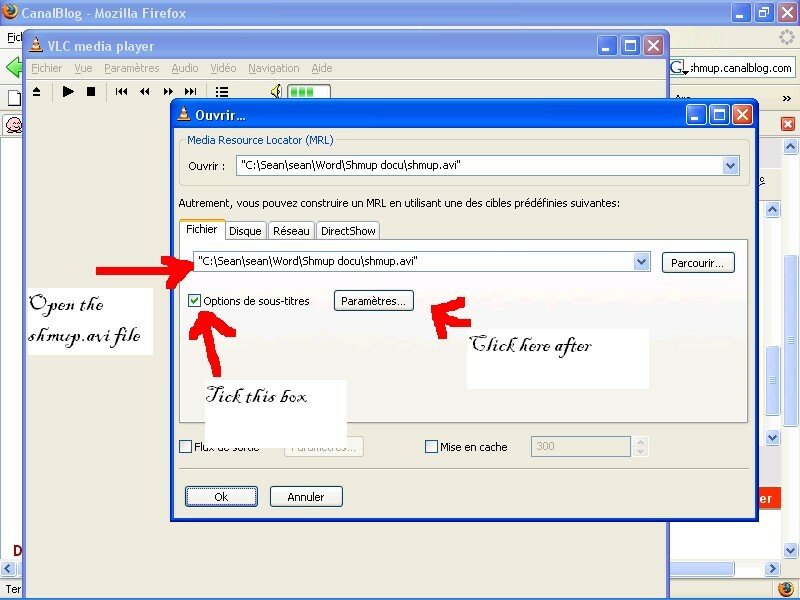This screenshot has height=600, width=800.
Task: Open the Audio menu in VLC
Action: [185, 68]
